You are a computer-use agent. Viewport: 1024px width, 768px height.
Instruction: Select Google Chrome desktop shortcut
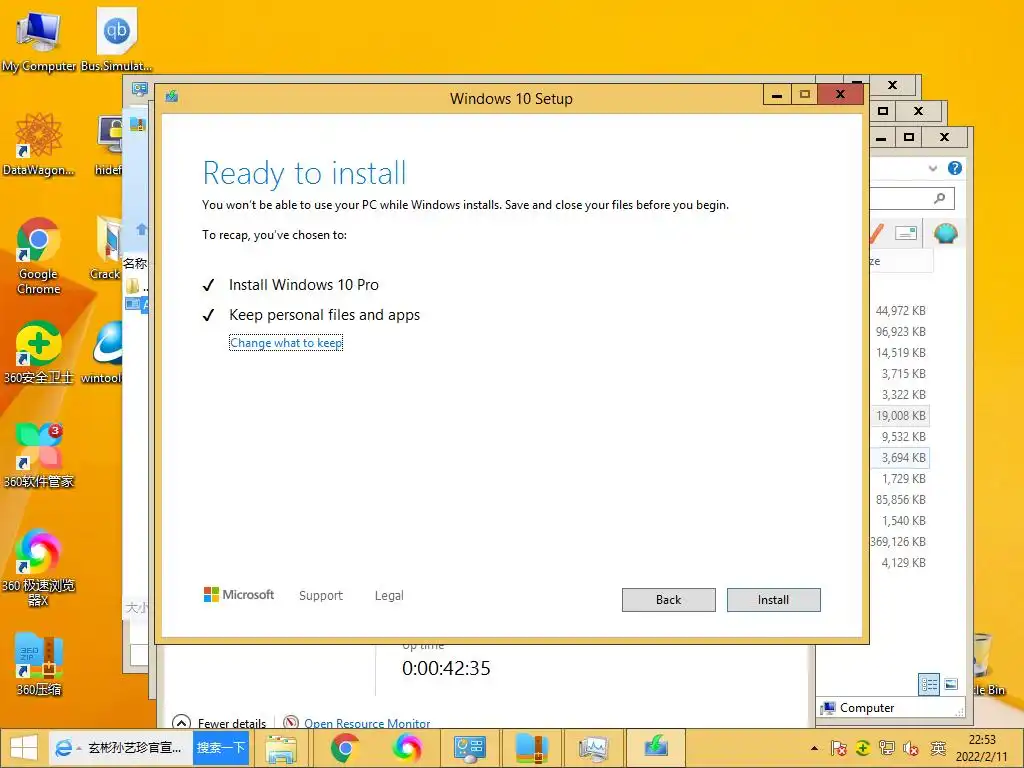39,255
